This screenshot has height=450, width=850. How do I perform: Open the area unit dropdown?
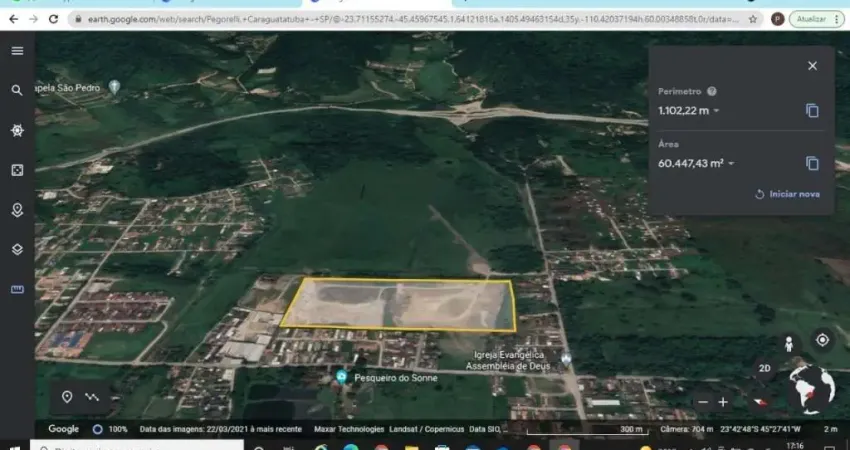731,164
